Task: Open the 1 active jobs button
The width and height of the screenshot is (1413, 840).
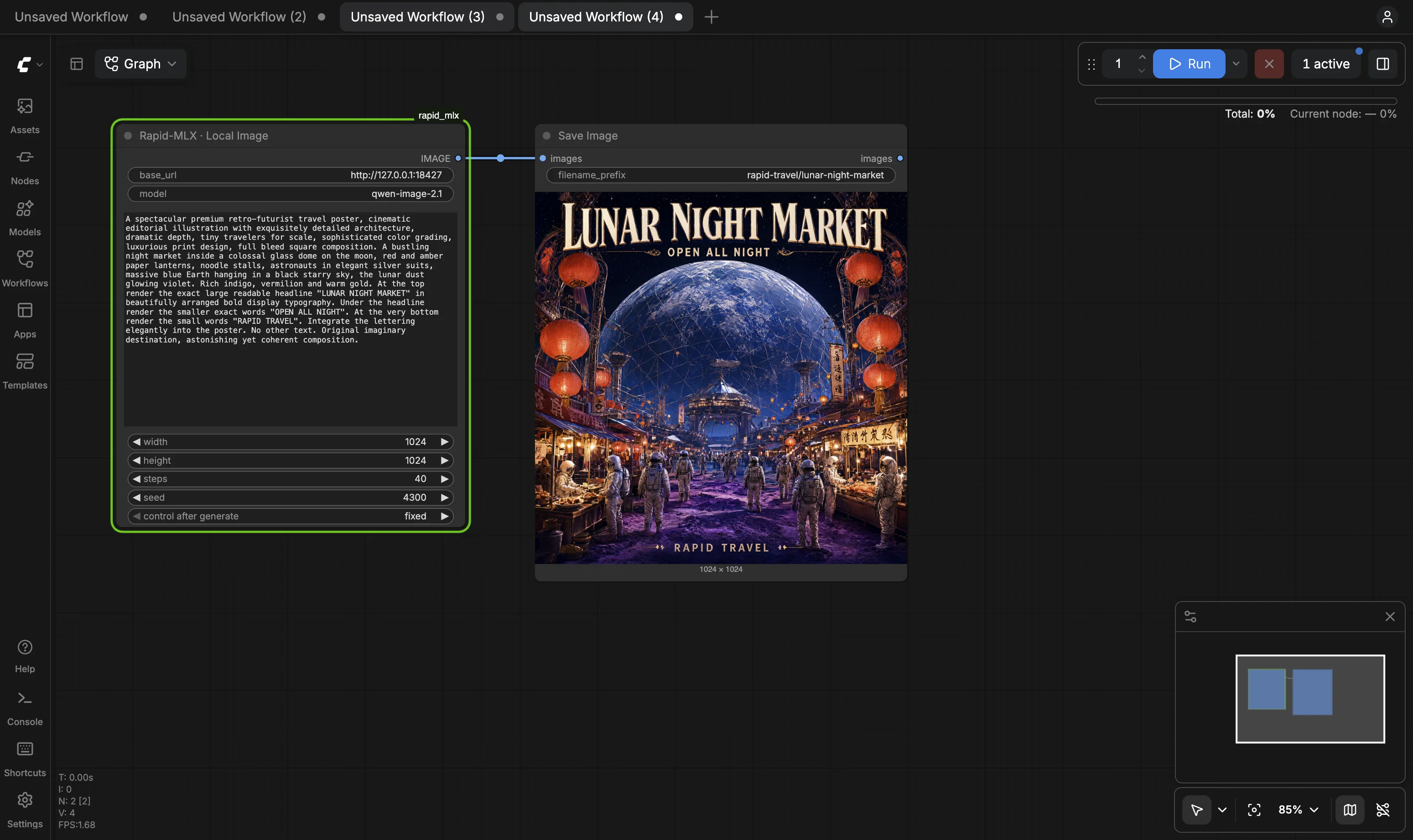Action: [1326, 64]
